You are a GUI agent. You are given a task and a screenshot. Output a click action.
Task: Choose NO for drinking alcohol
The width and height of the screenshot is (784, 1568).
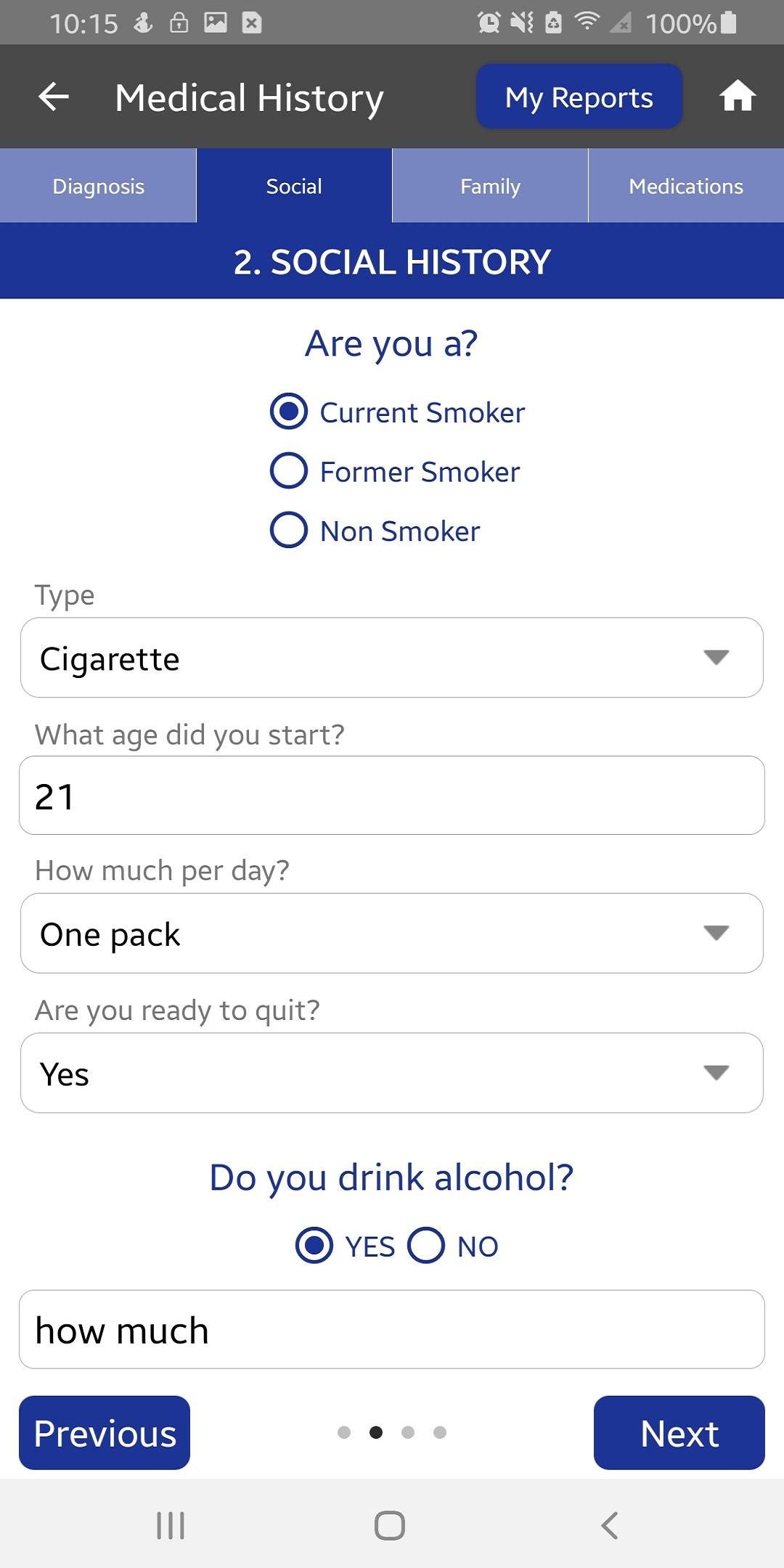tap(453, 1246)
